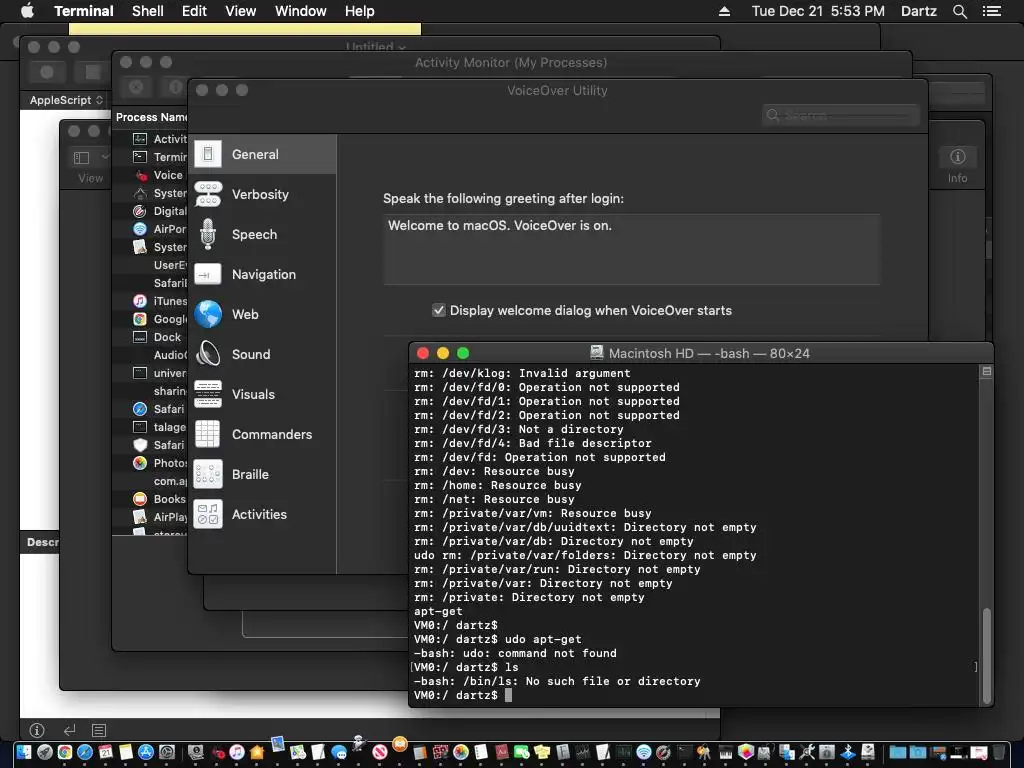Open App Store from the Dock
Viewport: 1024px width, 768px height.
click(x=146, y=752)
